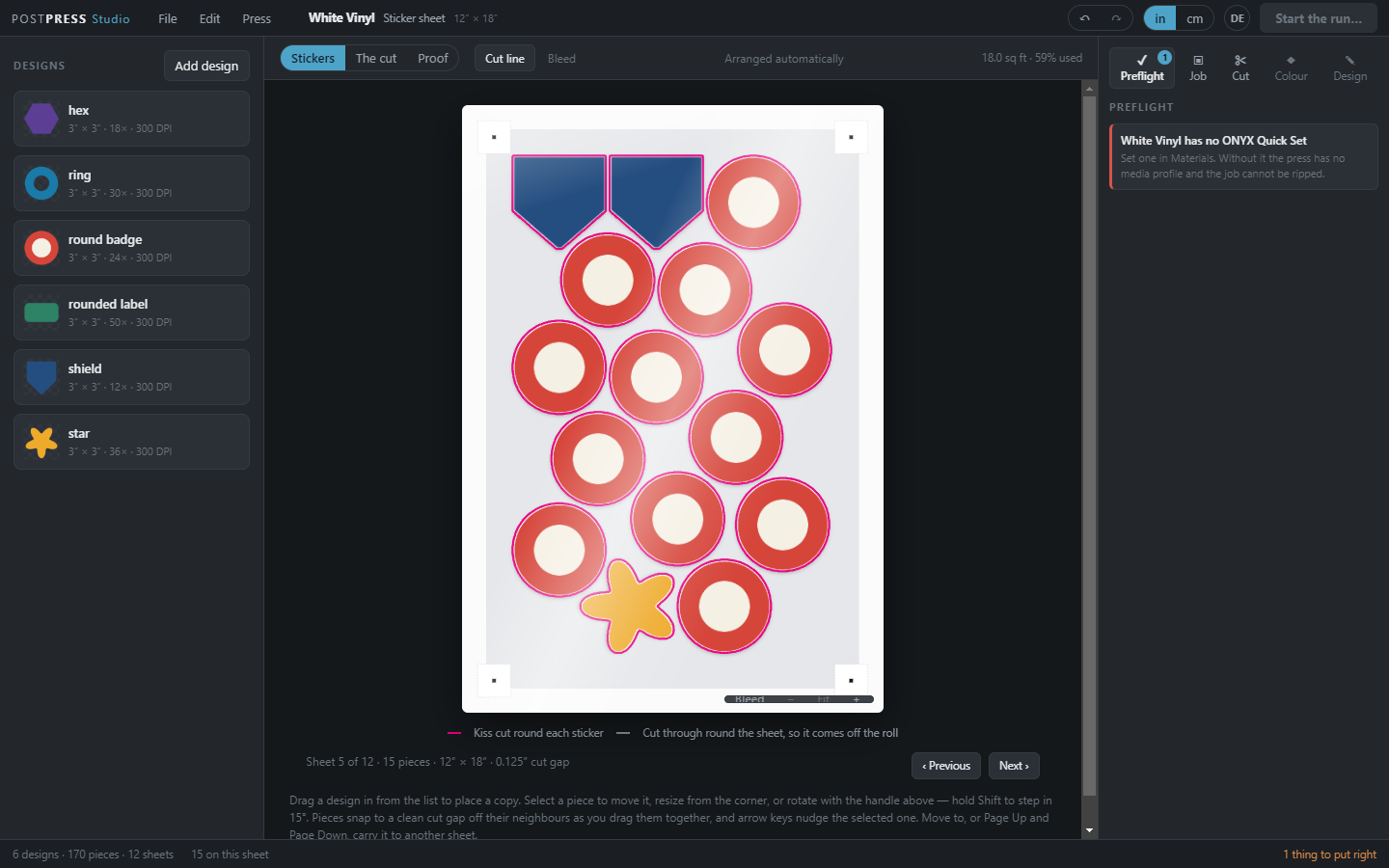Image resolution: width=1389 pixels, height=868 pixels.
Task: Open the Edit menu
Action: [209, 18]
